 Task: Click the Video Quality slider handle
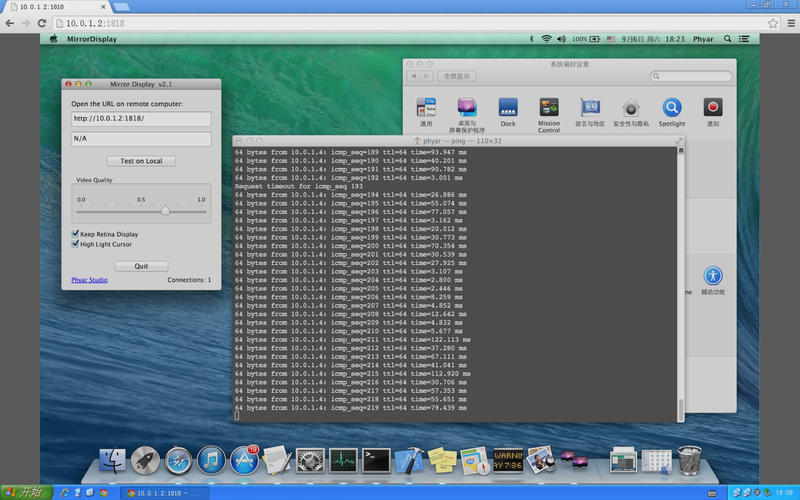tap(165, 210)
